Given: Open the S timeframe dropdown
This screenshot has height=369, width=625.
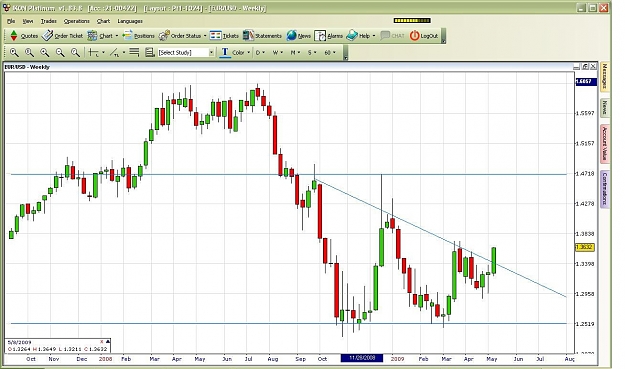Looking at the screenshot, I should coord(312,53).
